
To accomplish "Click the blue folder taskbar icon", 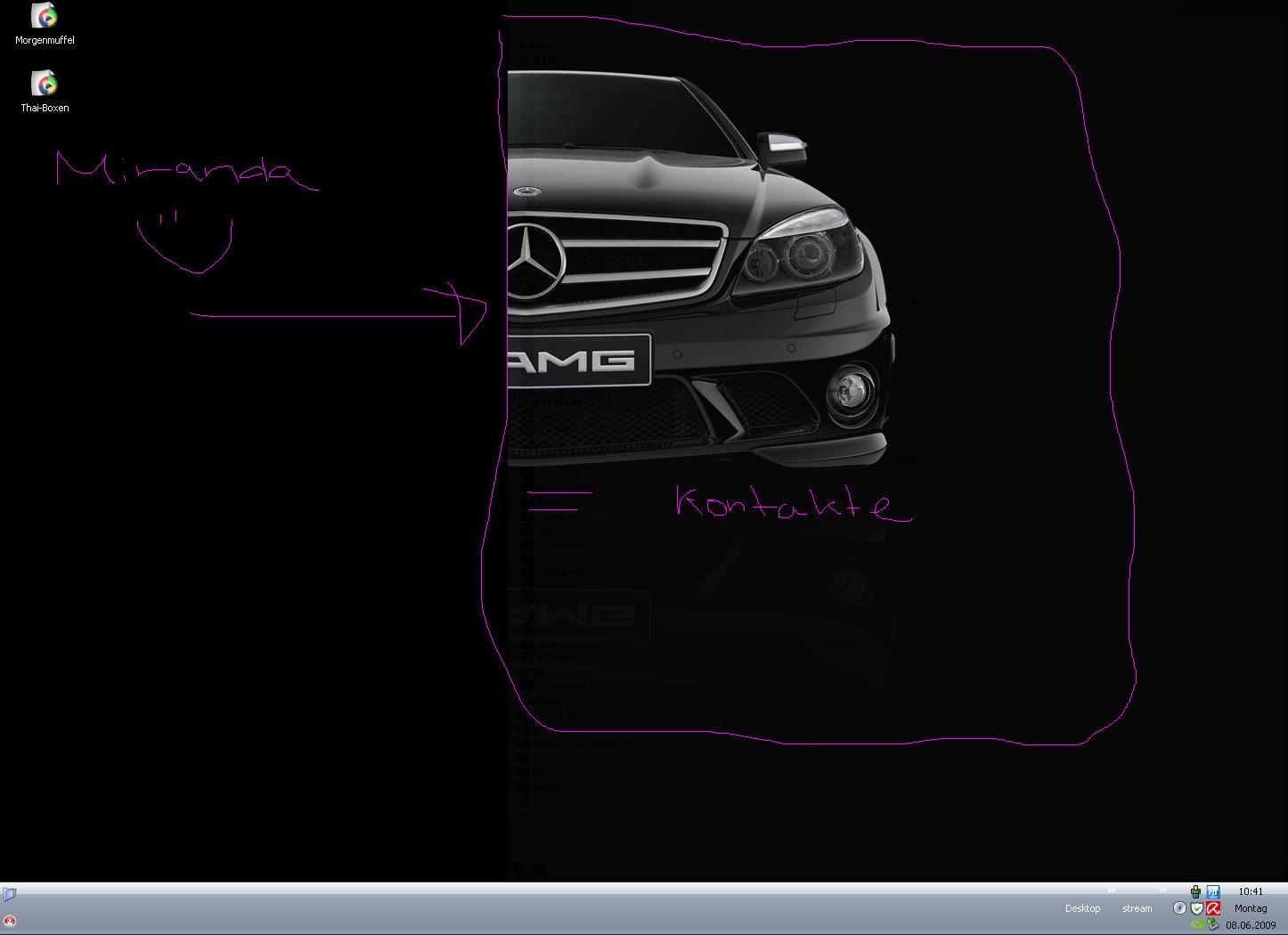I will pyautogui.click(x=9, y=894).
